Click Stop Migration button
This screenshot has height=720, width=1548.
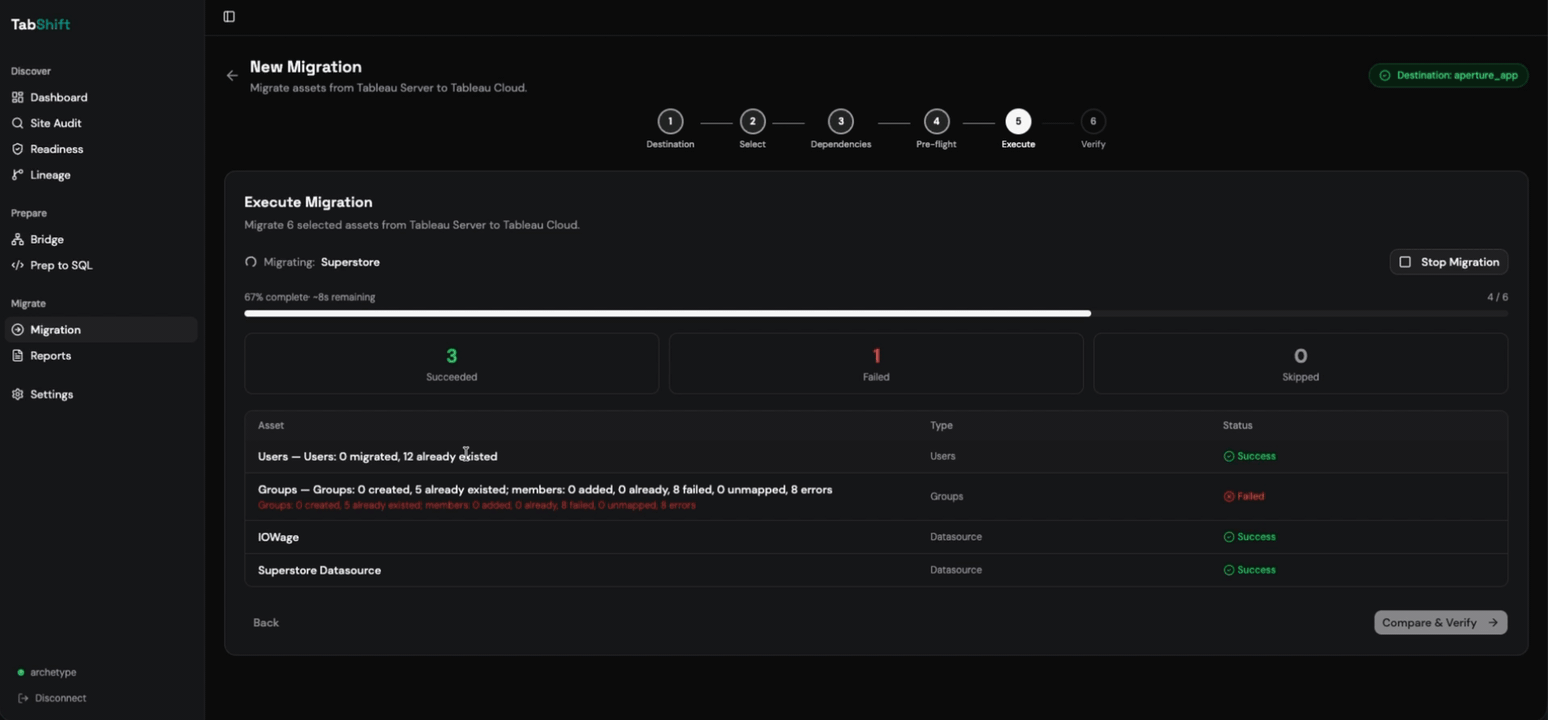tap(1449, 262)
